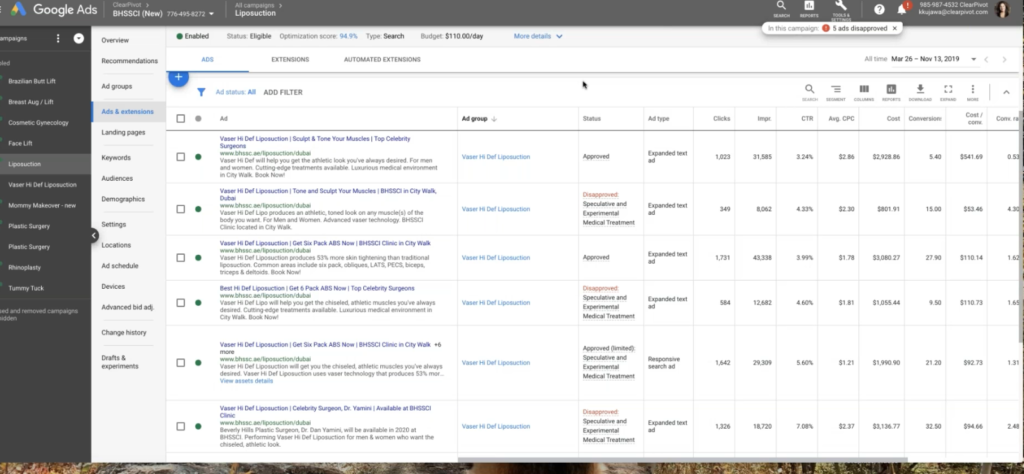This screenshot has height=474, width=1024.
Task: Click the blue plus button to create ad
Action: click(x=178, y=77)
